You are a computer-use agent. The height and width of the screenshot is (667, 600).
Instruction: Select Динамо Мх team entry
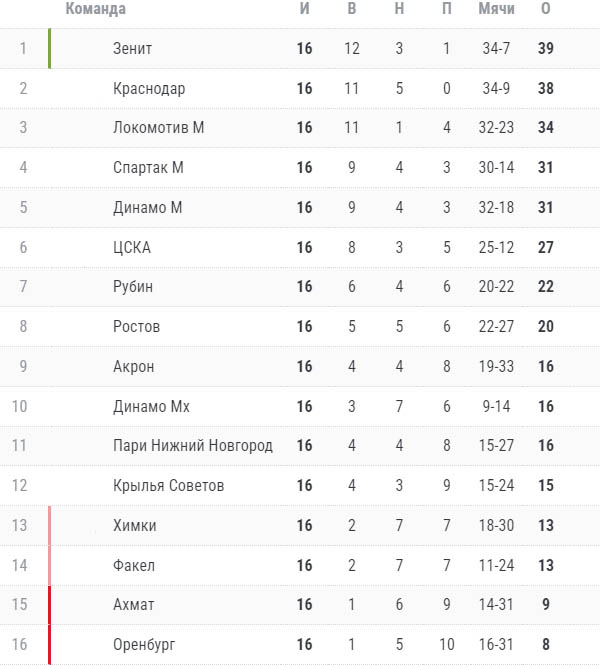[151, 407]
